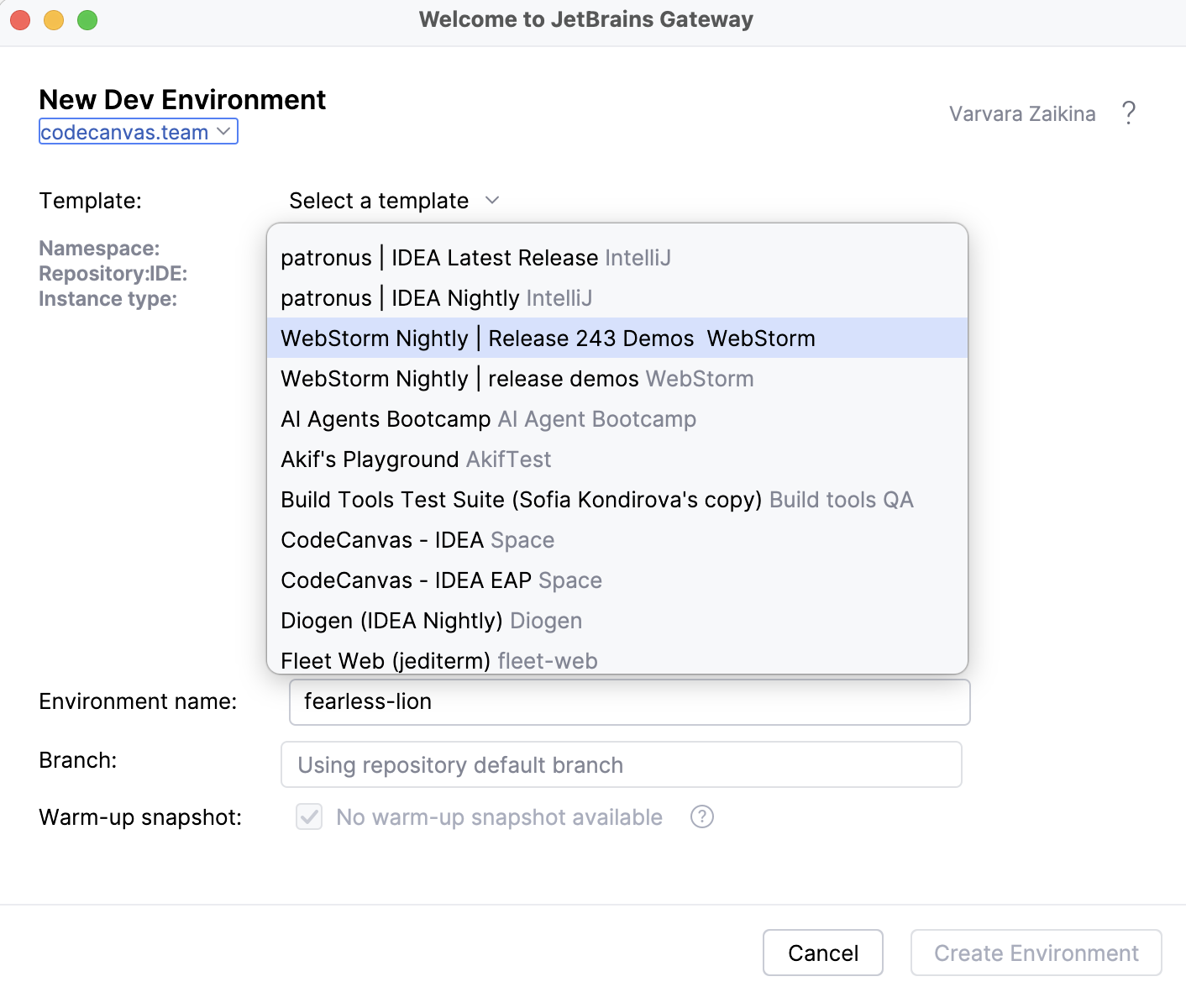1186x1008 pixels.
Task: Click the Cancel button
Action: tap(823, 953)
